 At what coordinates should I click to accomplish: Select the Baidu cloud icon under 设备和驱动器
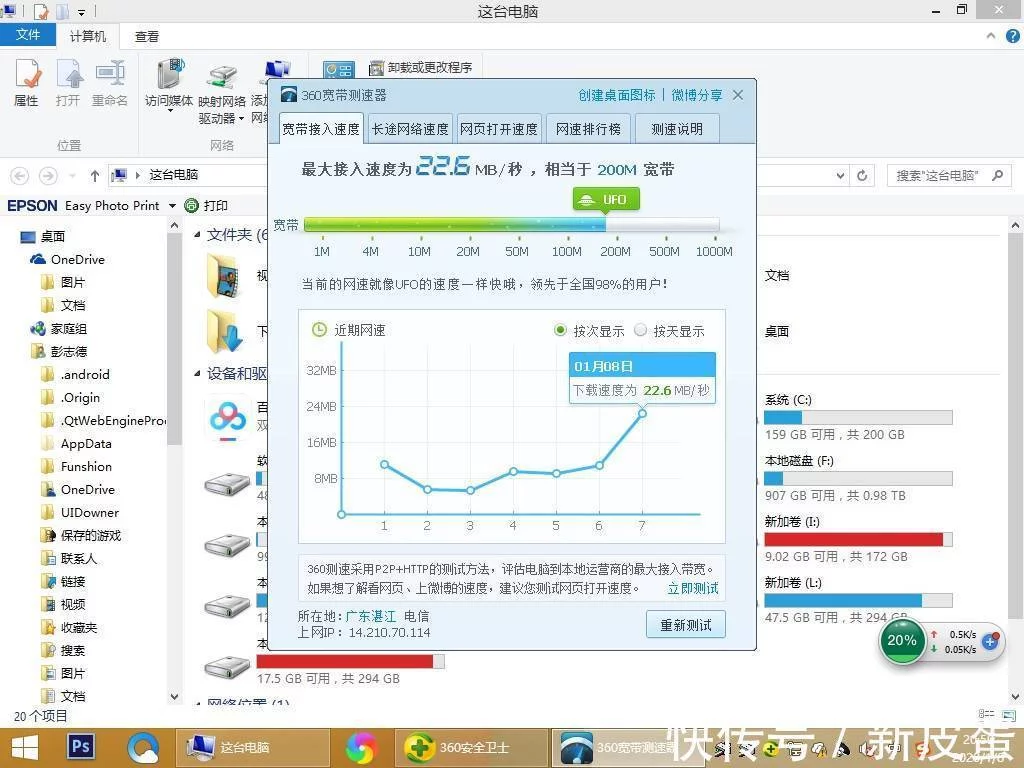tap(227, 418)
